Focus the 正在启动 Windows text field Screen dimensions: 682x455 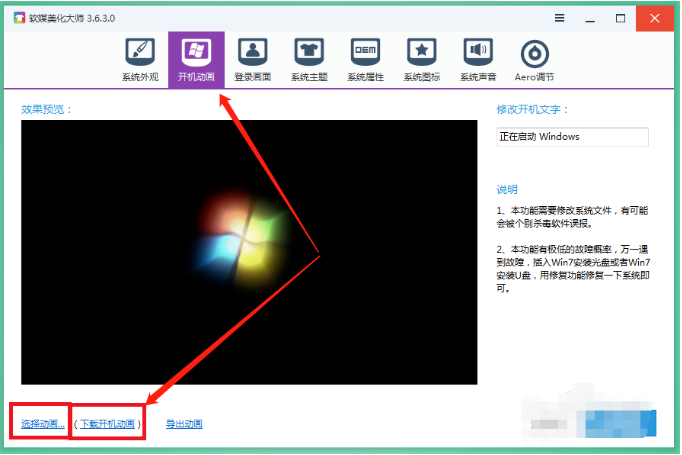pyautogui.click(x=572, y=137)
